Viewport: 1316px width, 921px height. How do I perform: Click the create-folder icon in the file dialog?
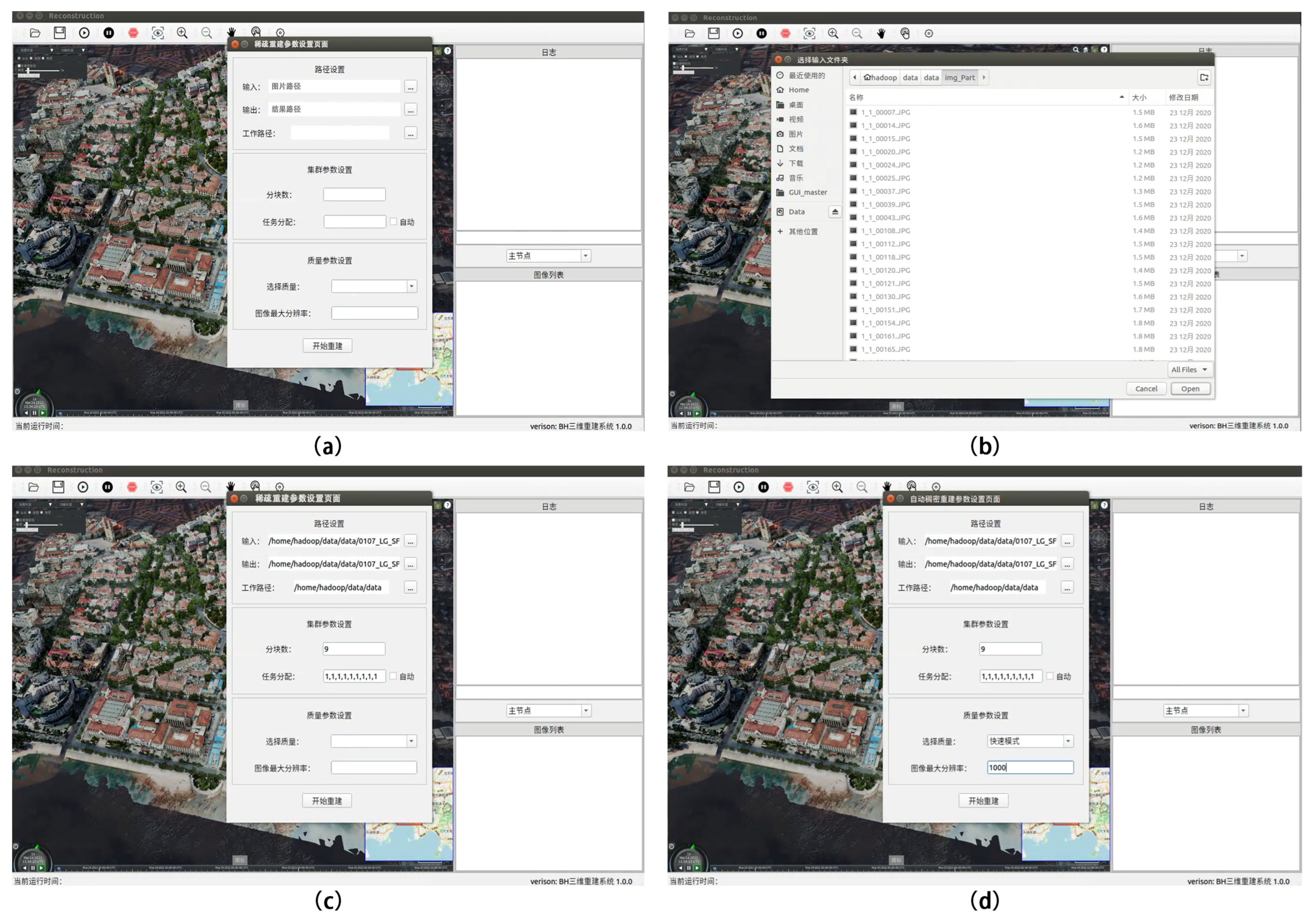coord(1204,78)
